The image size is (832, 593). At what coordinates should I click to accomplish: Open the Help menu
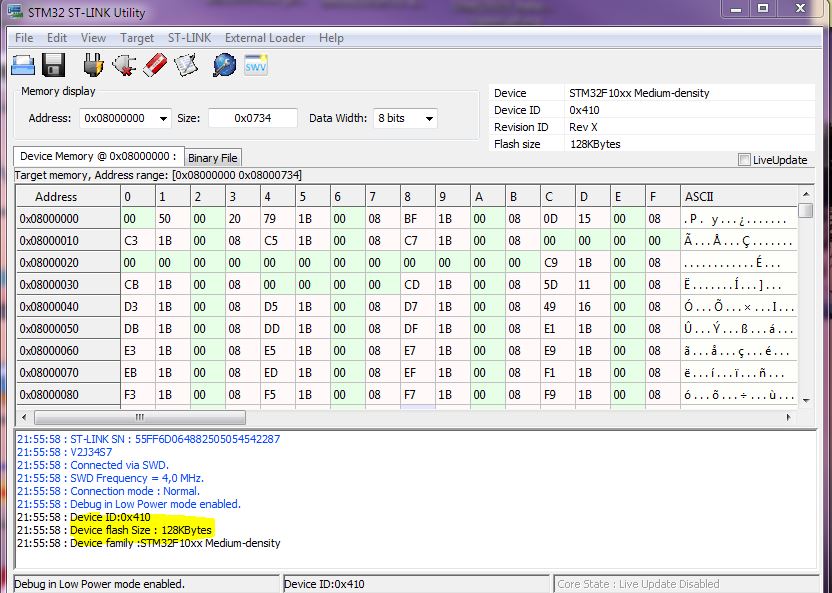pos(331,38)
